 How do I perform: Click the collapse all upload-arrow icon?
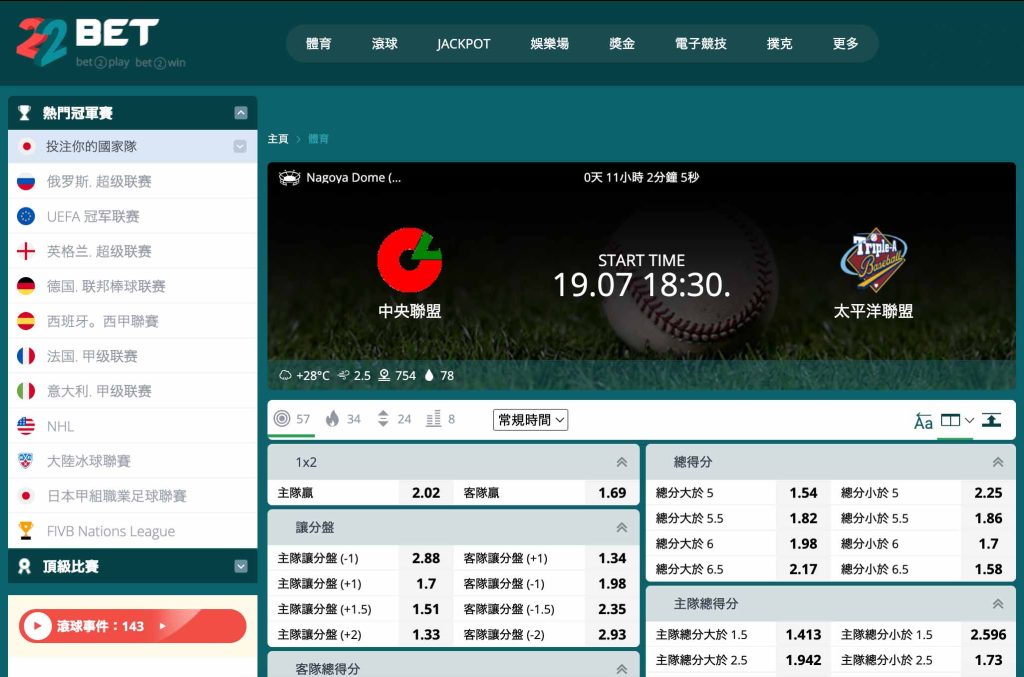point(991,420)
